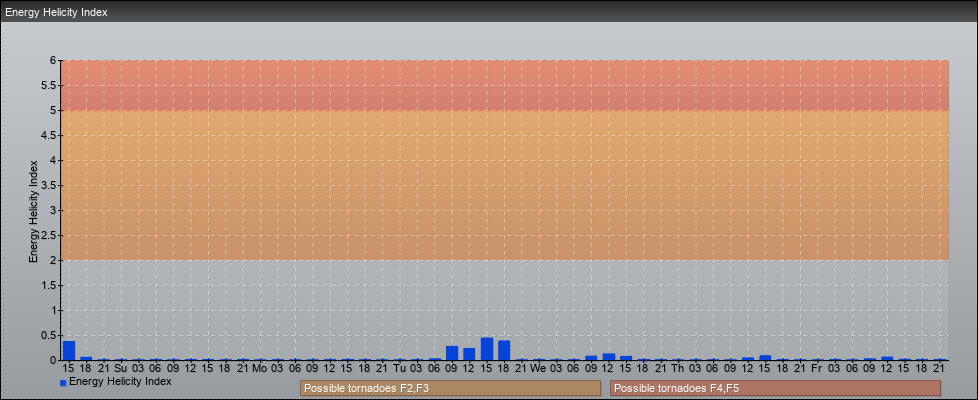Click the 1.5 value on the y-axis
Screen dimensions: 978x400
pyautogui.click(x=50, y=285)
